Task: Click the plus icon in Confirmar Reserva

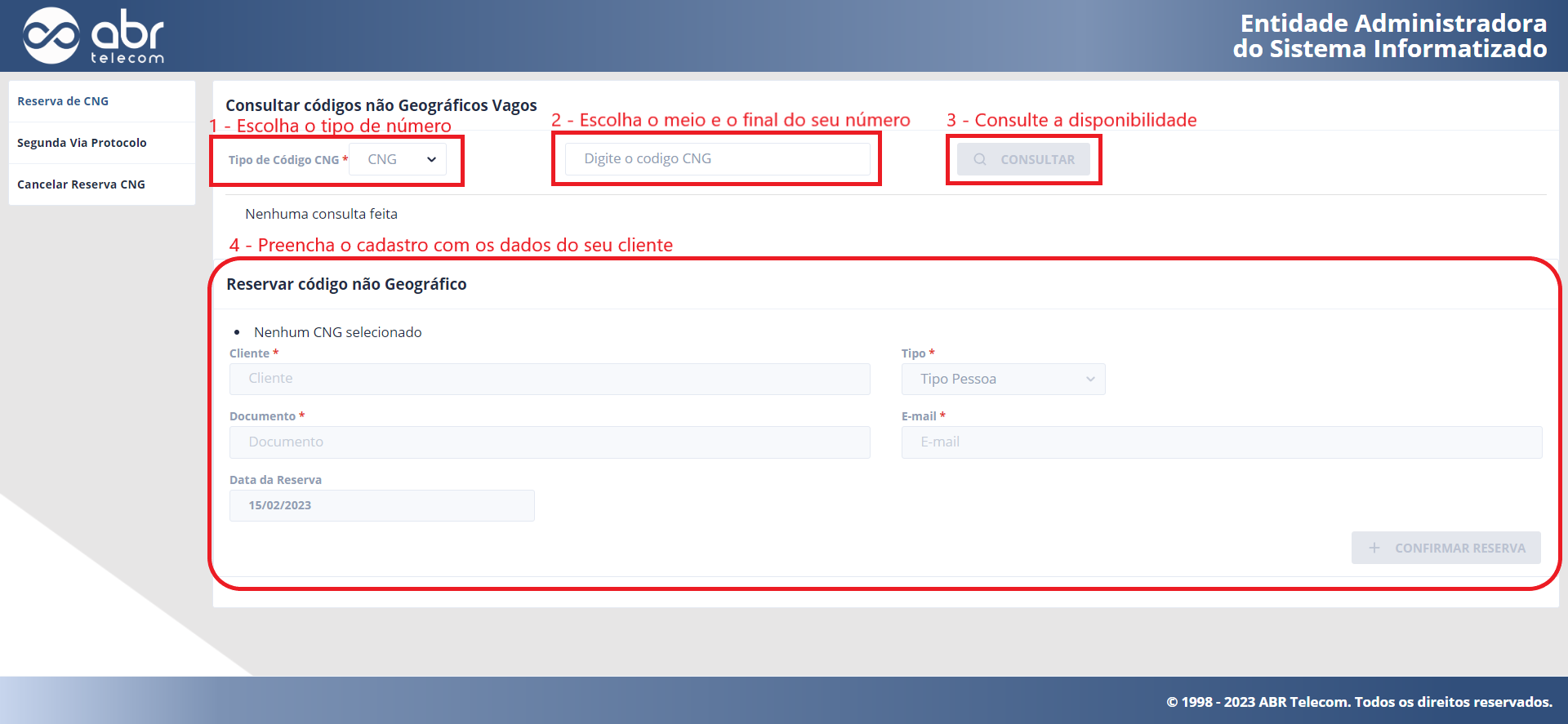Action: point(1374,549)
